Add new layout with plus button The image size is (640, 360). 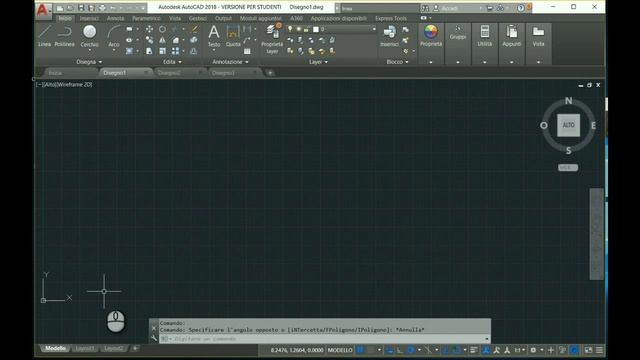coord(135,348)
